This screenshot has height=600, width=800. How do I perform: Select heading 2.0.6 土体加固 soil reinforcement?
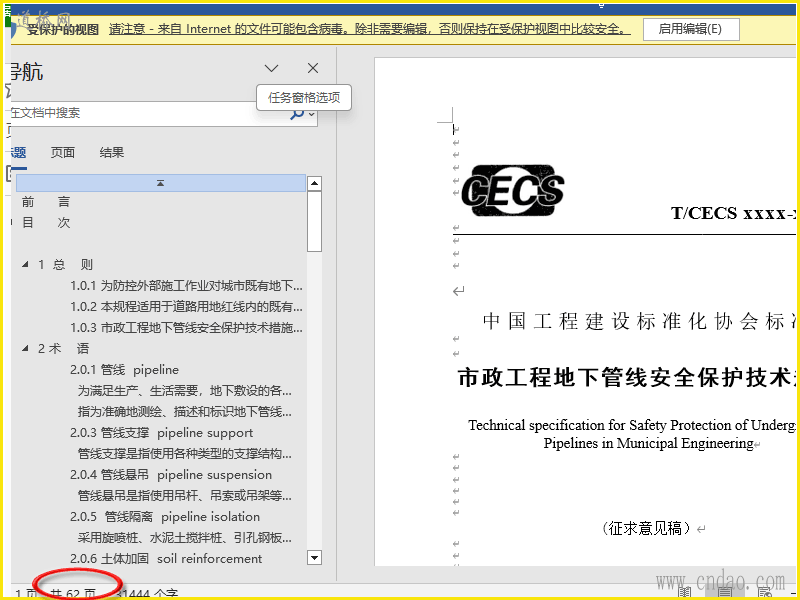coord(166,559)
